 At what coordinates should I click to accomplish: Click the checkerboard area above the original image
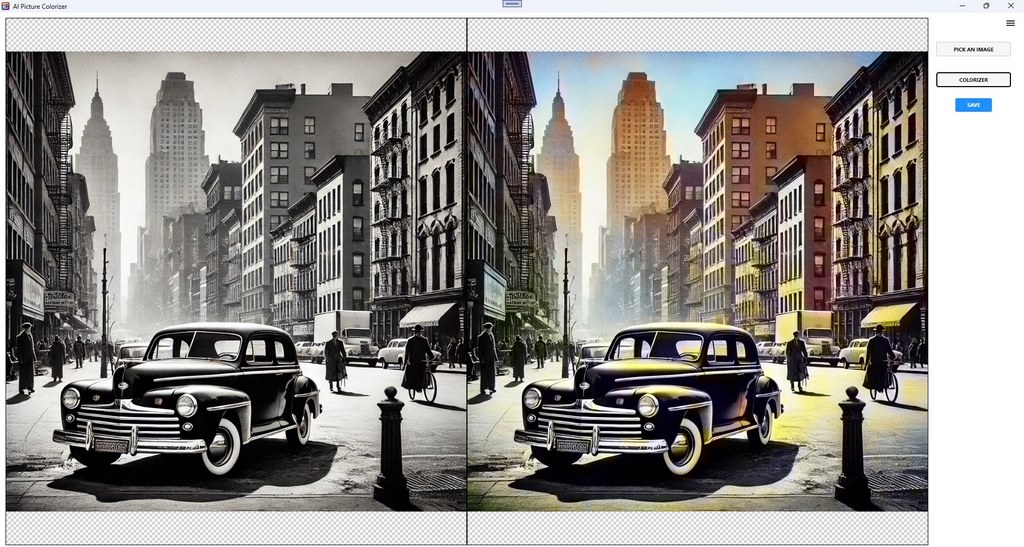[236, 36]
